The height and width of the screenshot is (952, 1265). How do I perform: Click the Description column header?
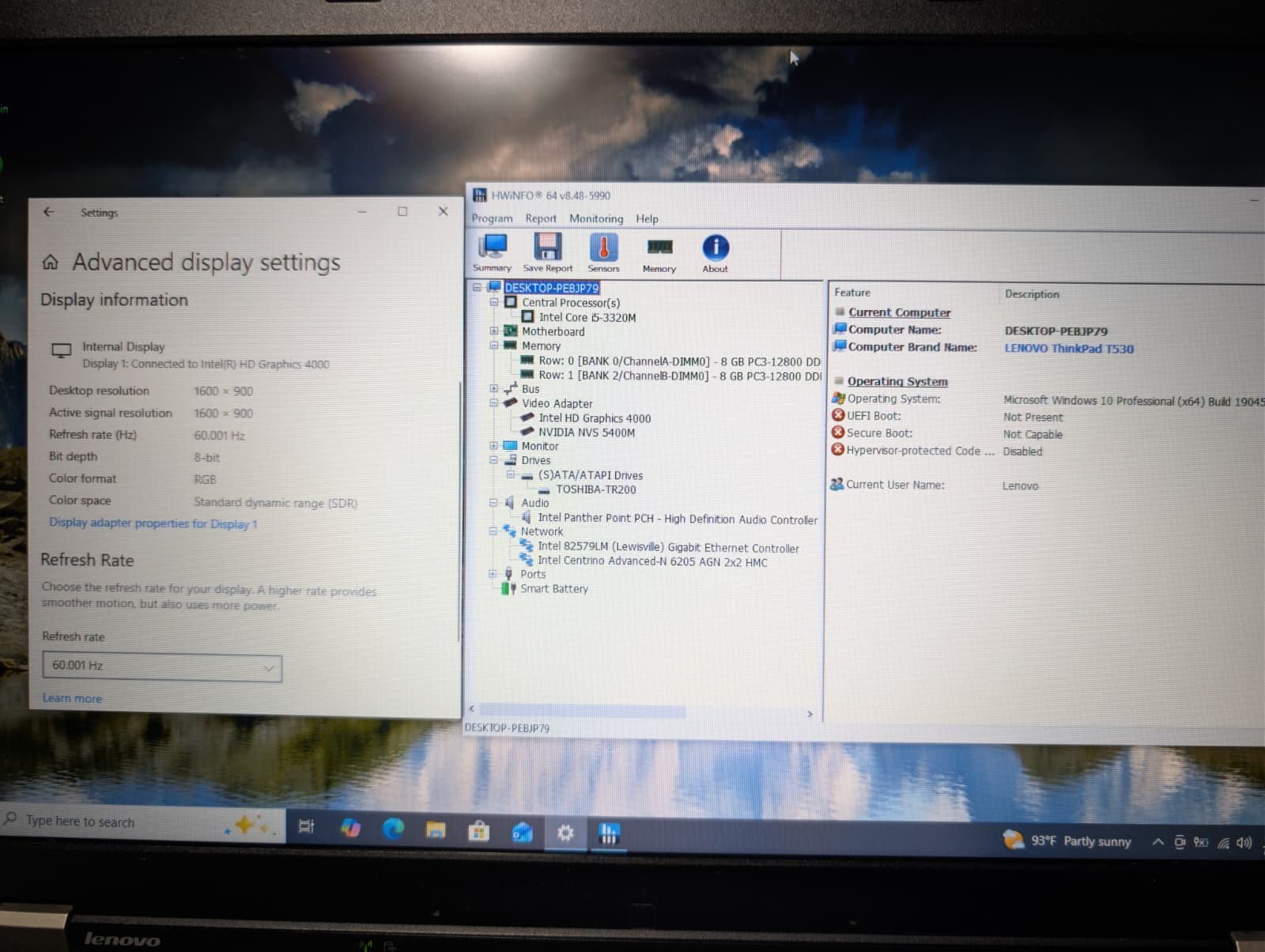pos(1032,294)
